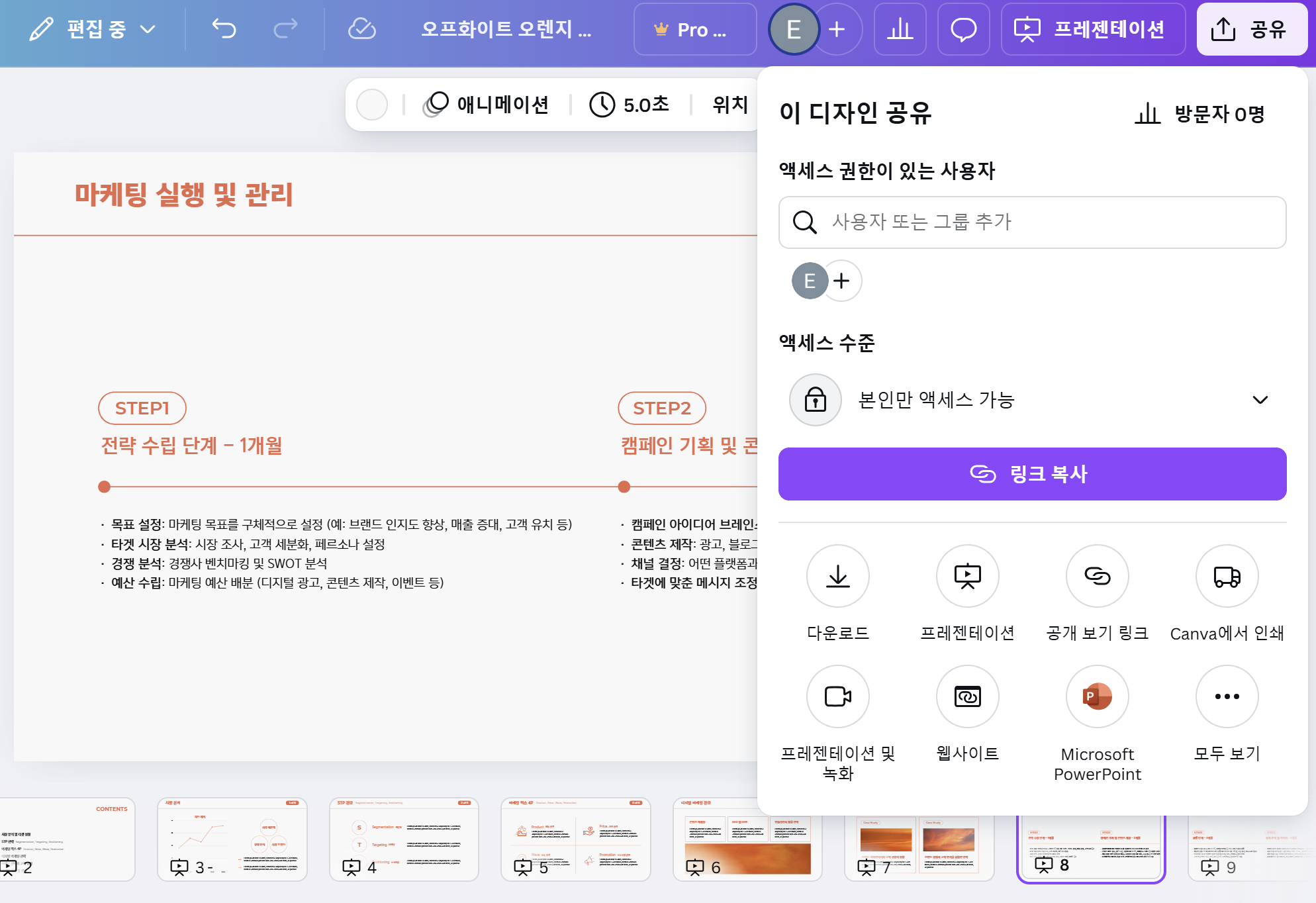Image resolution: width=1316 pixels, height=903 pixels.
Task: Open the 애니메이션 panel
Action: 487,105
